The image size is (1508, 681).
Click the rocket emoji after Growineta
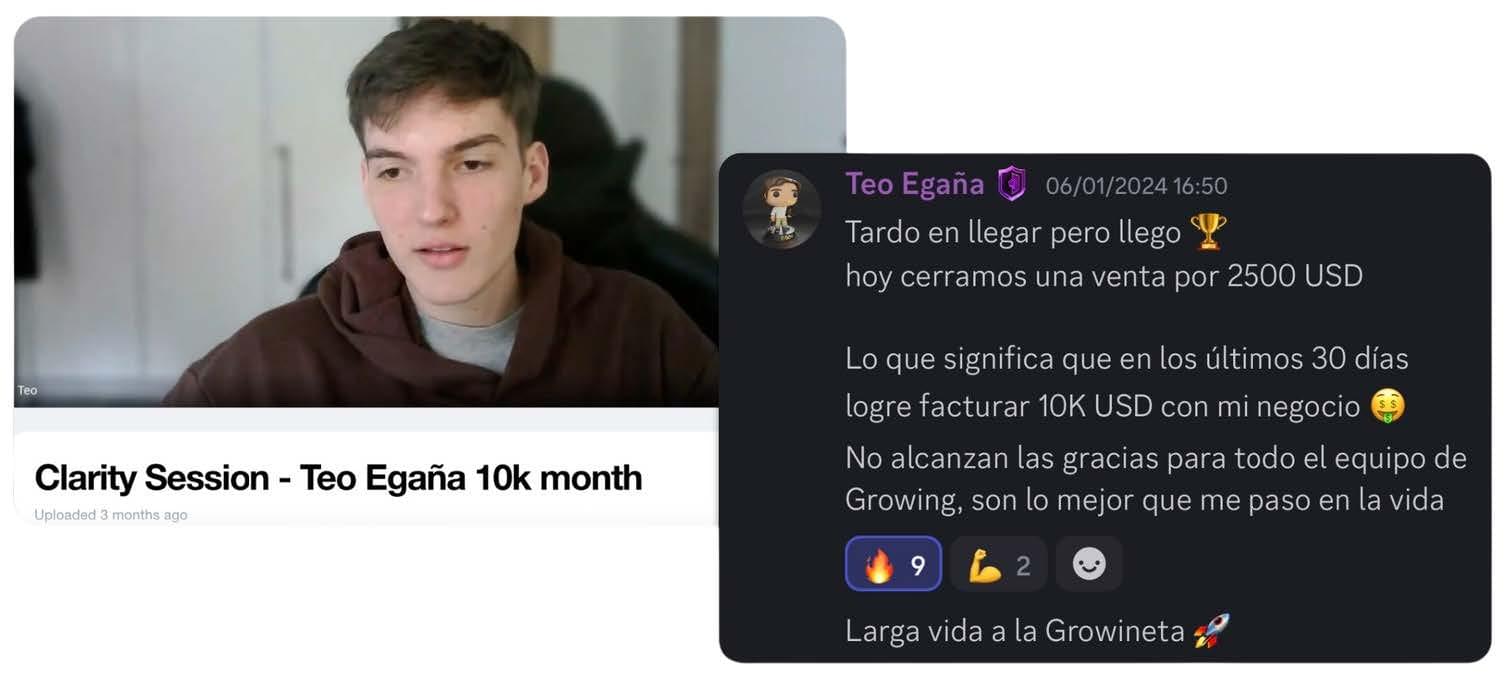[1212, 631]
